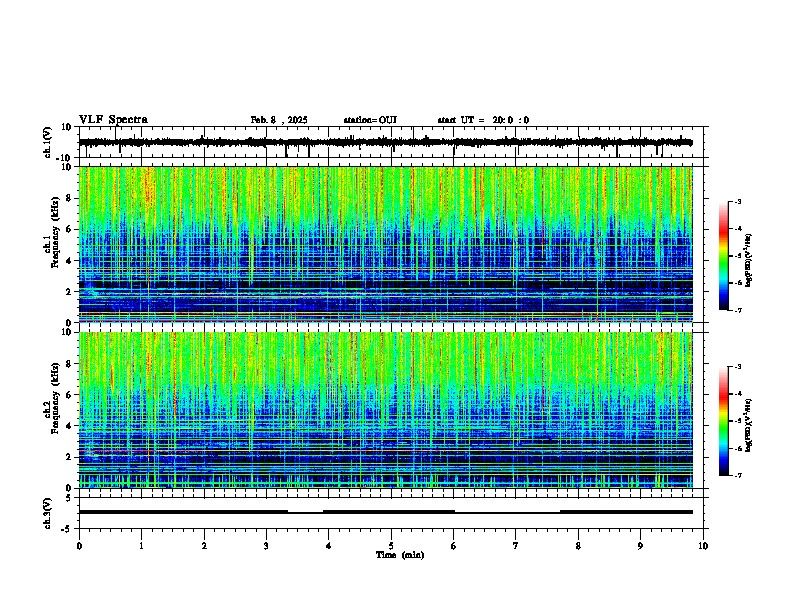792x612 pixels.
Task: Click time axis tick label 9
Action: (x=640, y=546)
